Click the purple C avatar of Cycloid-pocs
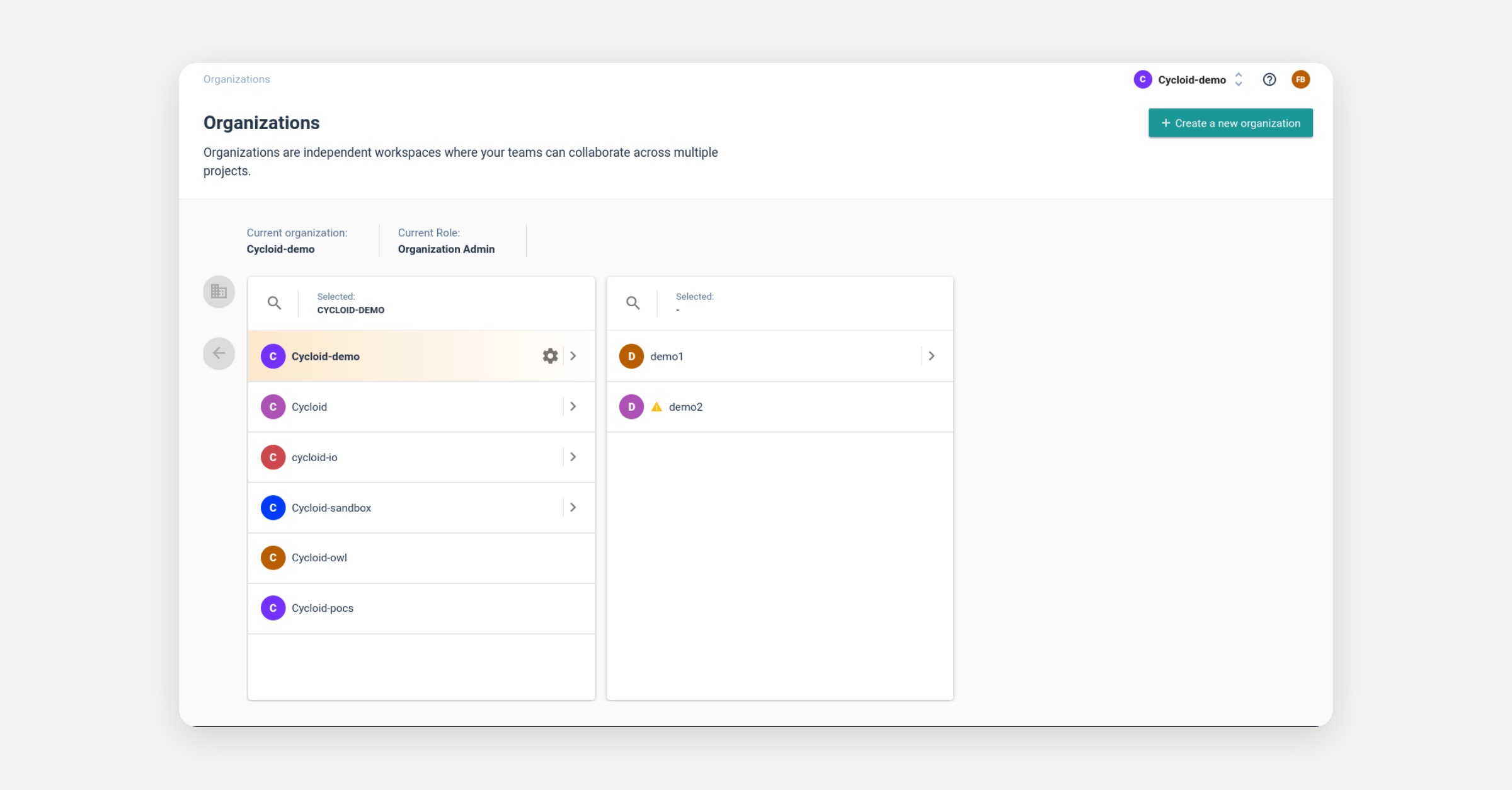This screenshot has height=790, width=1512. [273, 608]
